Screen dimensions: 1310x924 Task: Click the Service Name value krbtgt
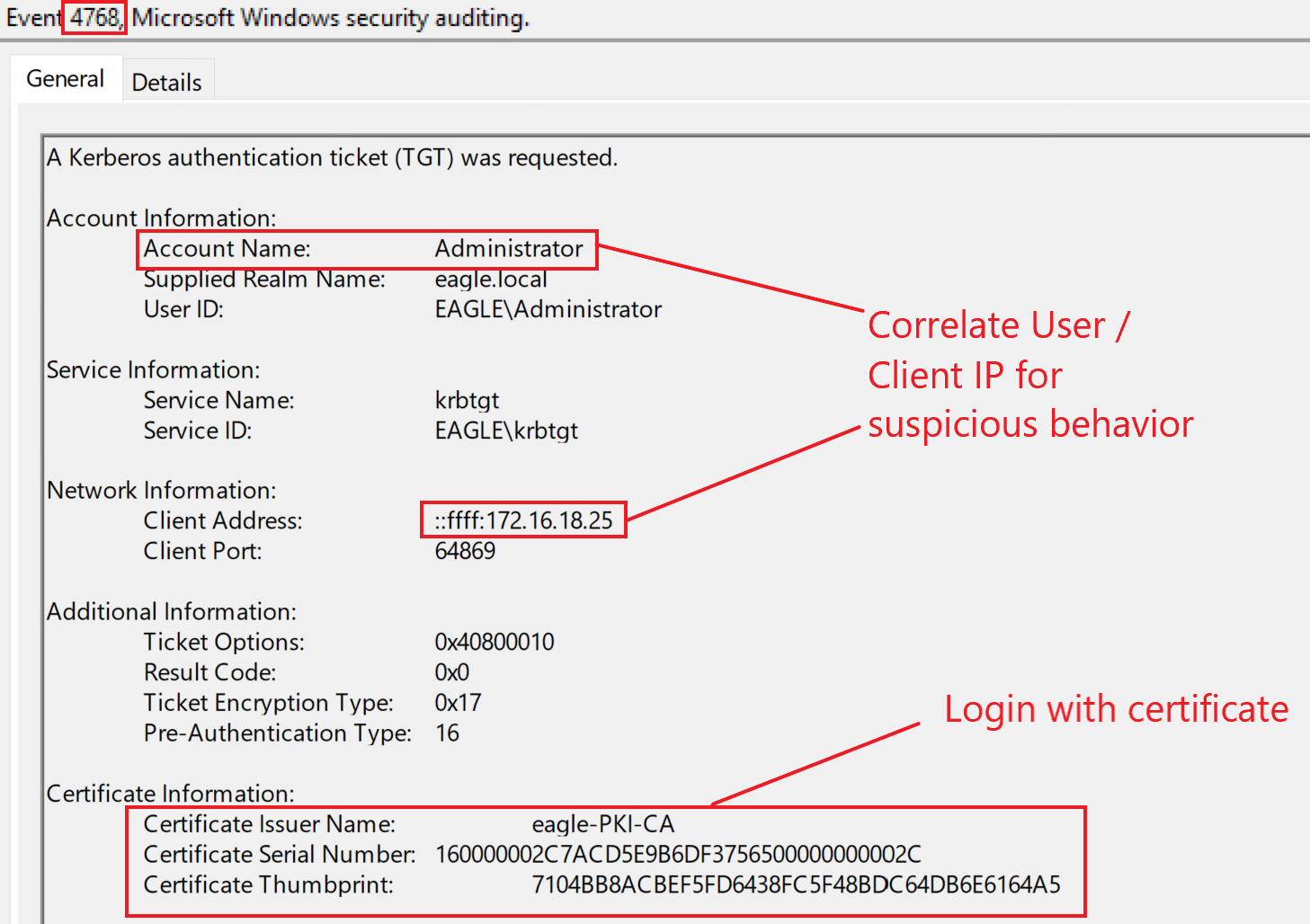point(467,400)
